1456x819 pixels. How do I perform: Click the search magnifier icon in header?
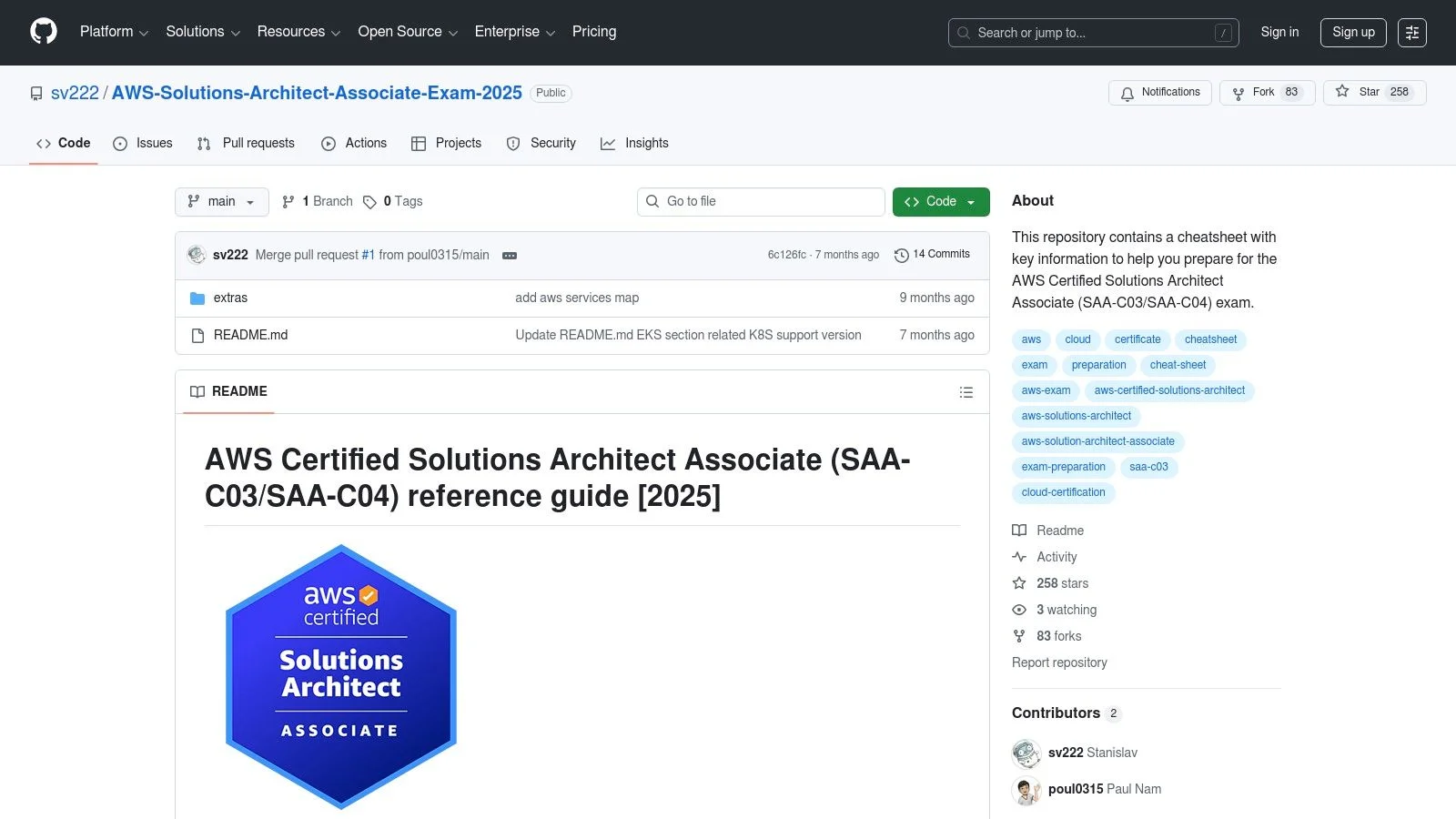(964, 33)
